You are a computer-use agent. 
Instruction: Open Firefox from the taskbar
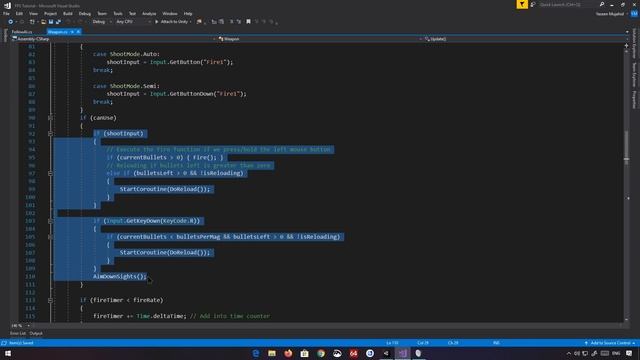288,353
